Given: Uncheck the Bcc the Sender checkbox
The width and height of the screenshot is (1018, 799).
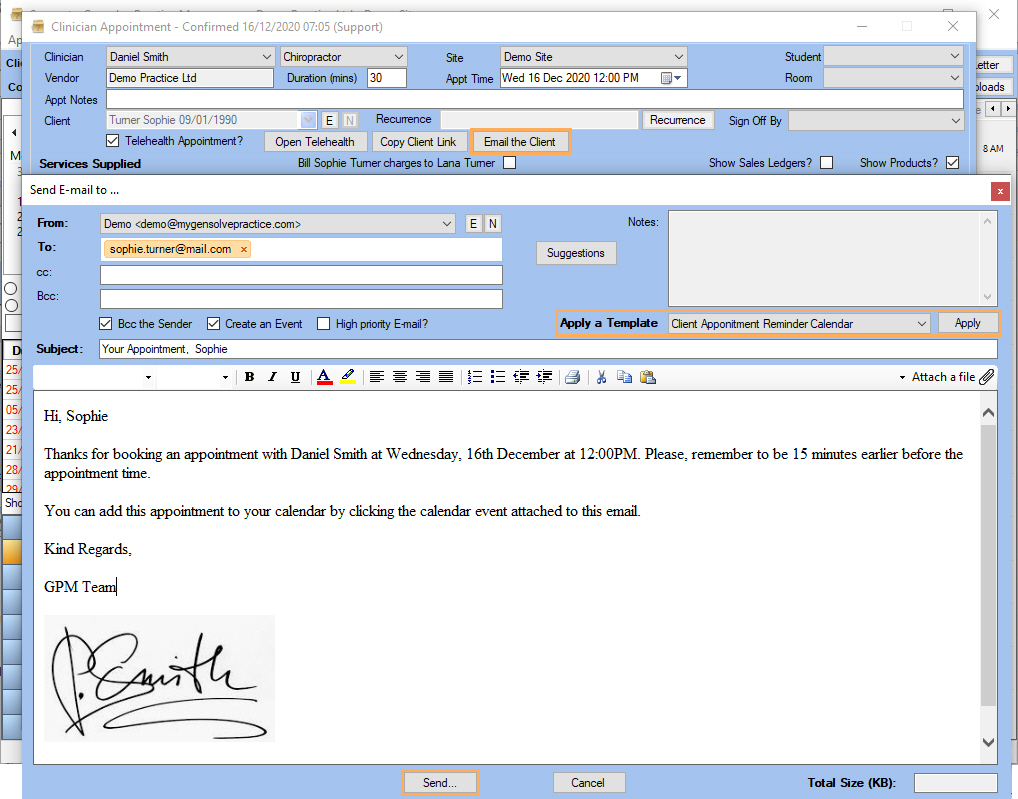Looking at the screenshot, I should [106, 324].
